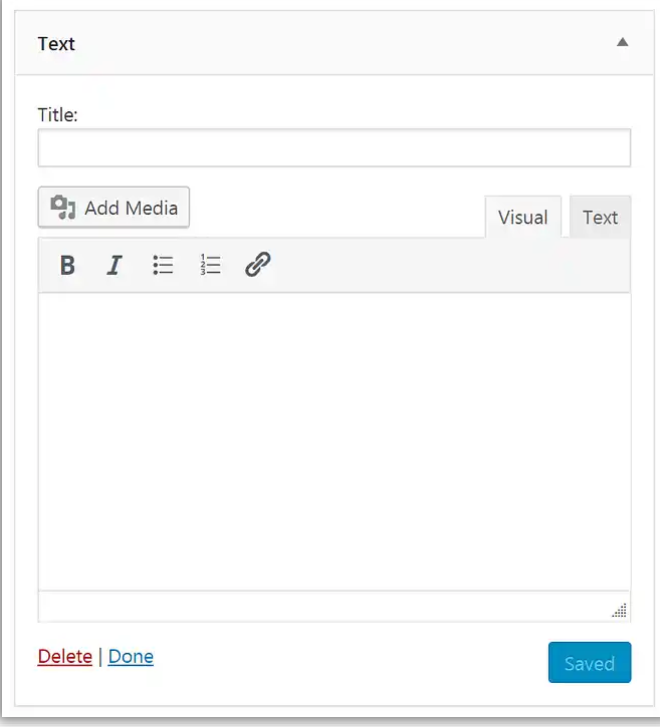Click the Done link
Viewport: 660px width, 727px height.
click(x=131, y=657)
